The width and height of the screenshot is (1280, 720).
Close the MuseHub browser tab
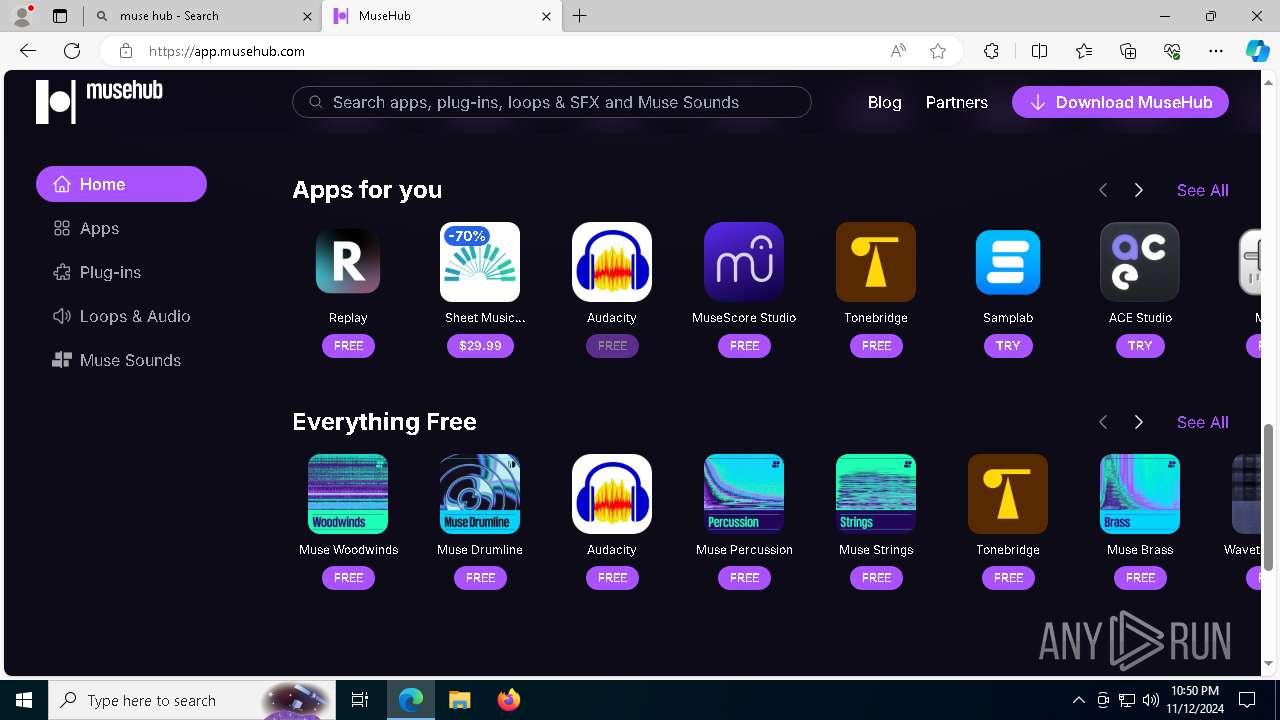(547, 16)
